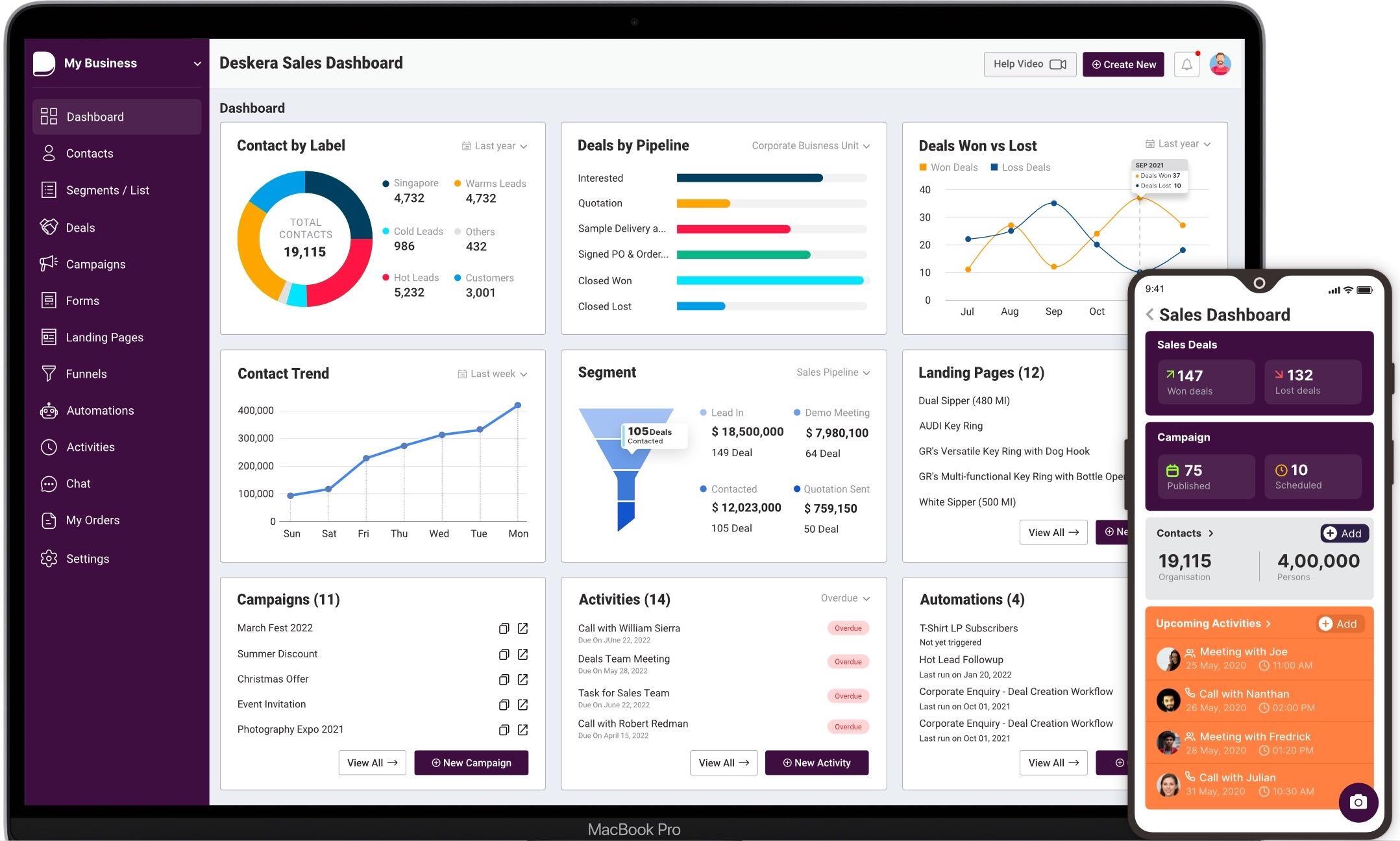Click the Deals icon in sidebar

[48, 226]
